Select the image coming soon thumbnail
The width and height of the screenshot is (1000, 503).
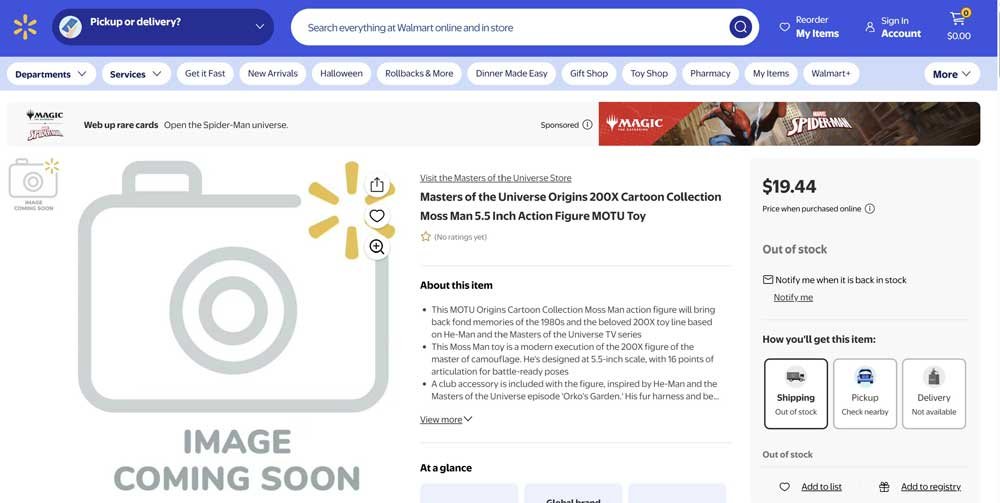tap(33, 184)
